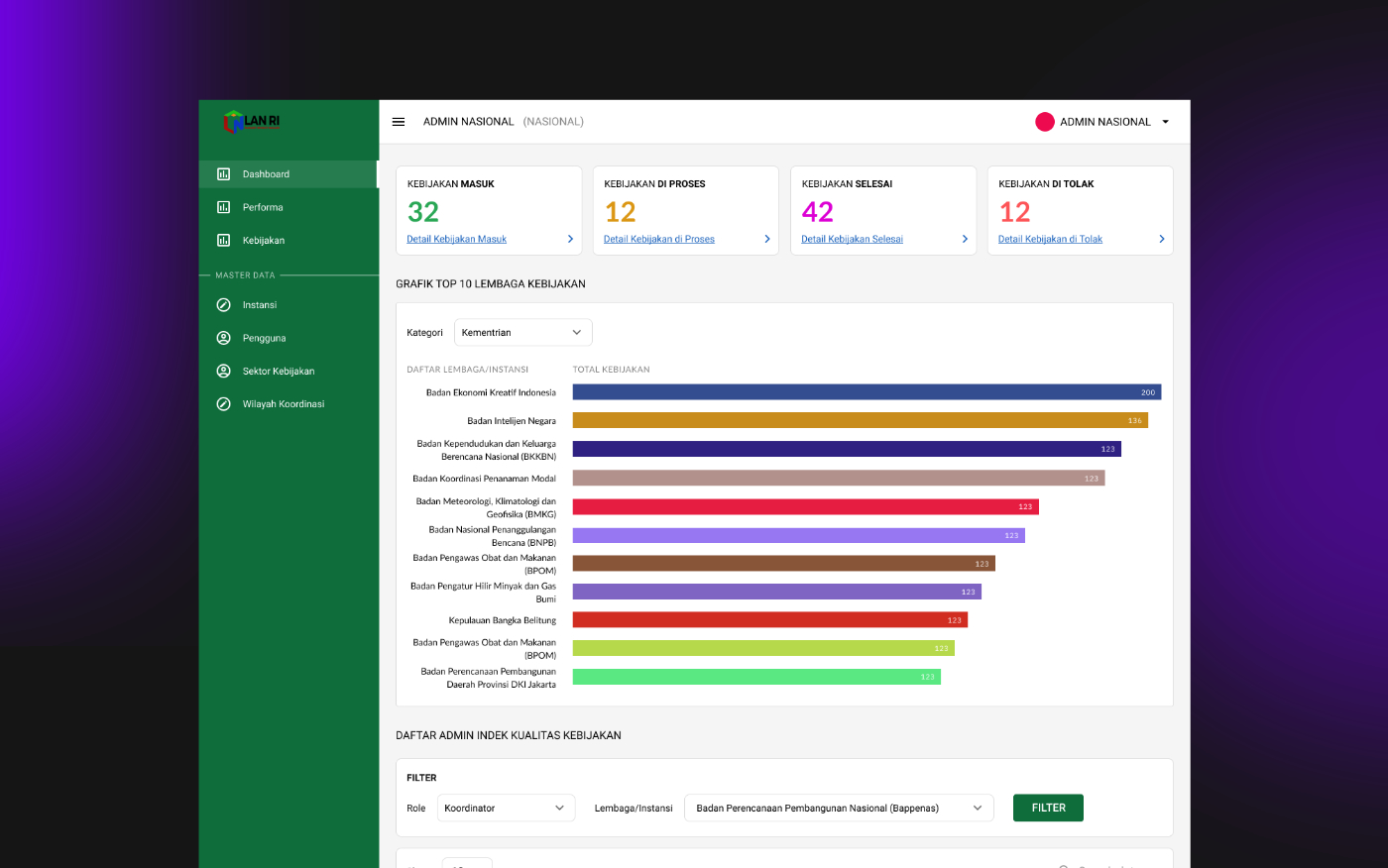The width and height of the screenshot is (1388, 868).
Task: Click the Pengguna user icon
Action: pyautogui.click(x=224, y=338)
